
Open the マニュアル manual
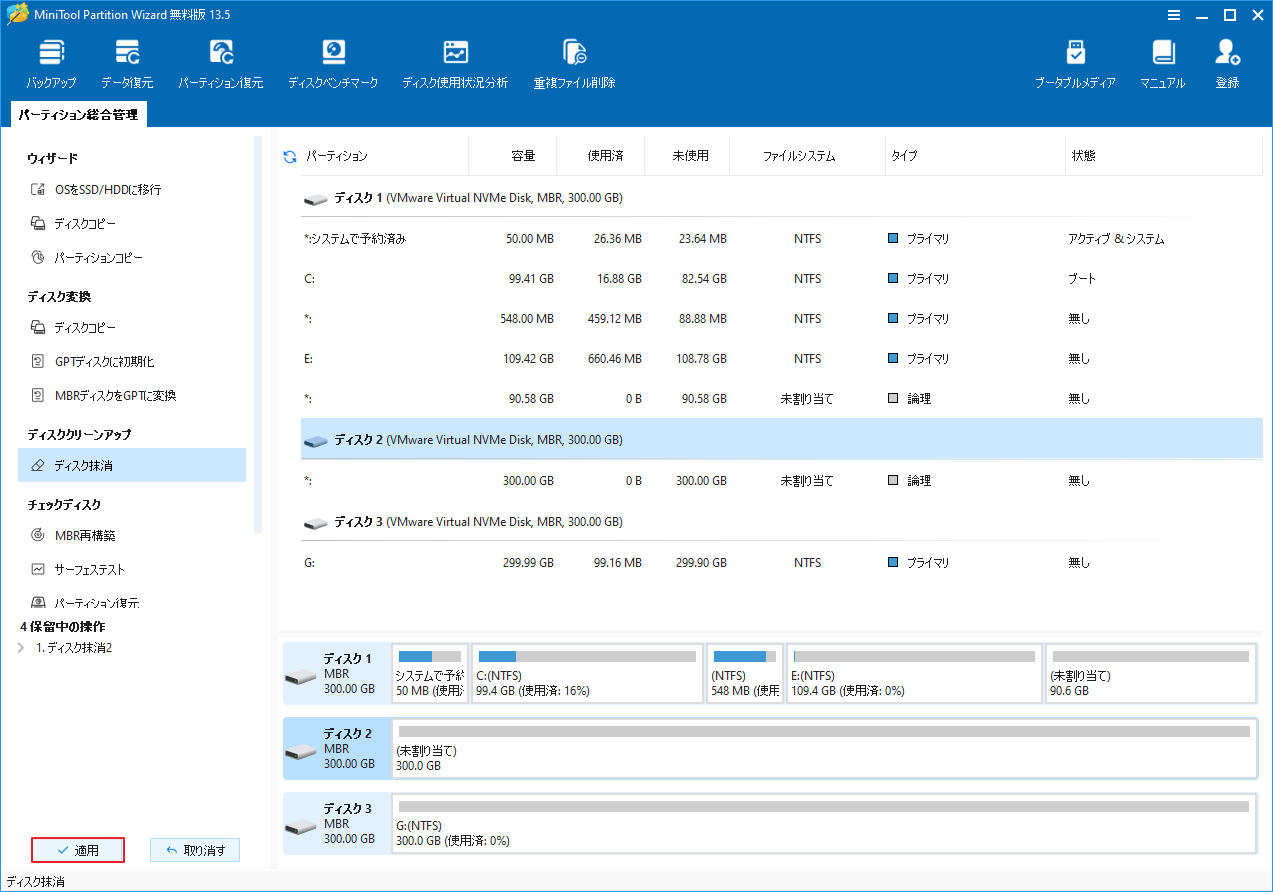1162,64
